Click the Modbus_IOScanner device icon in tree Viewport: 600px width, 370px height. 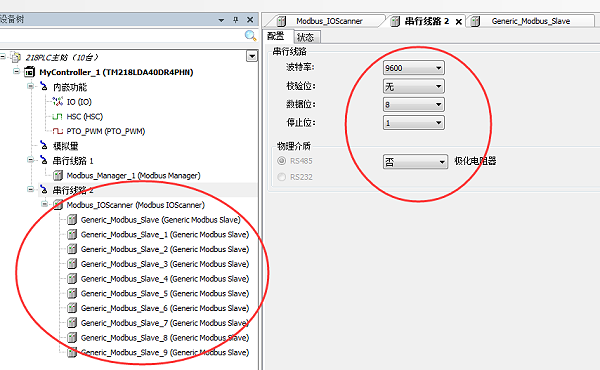point(58,205)
